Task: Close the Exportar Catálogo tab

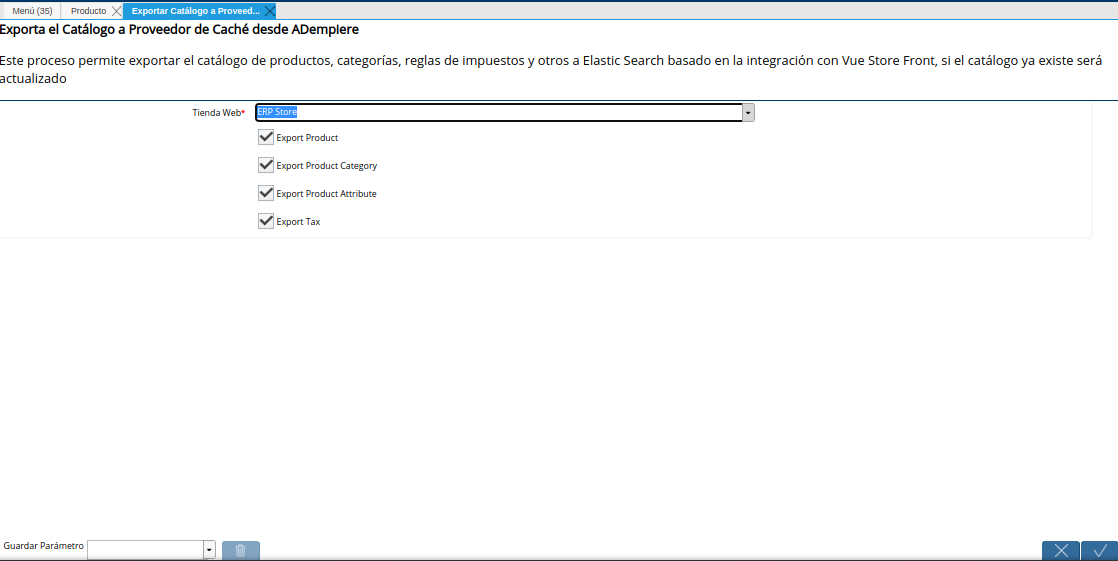Action: pyautogui.click(x=270, y=11)
